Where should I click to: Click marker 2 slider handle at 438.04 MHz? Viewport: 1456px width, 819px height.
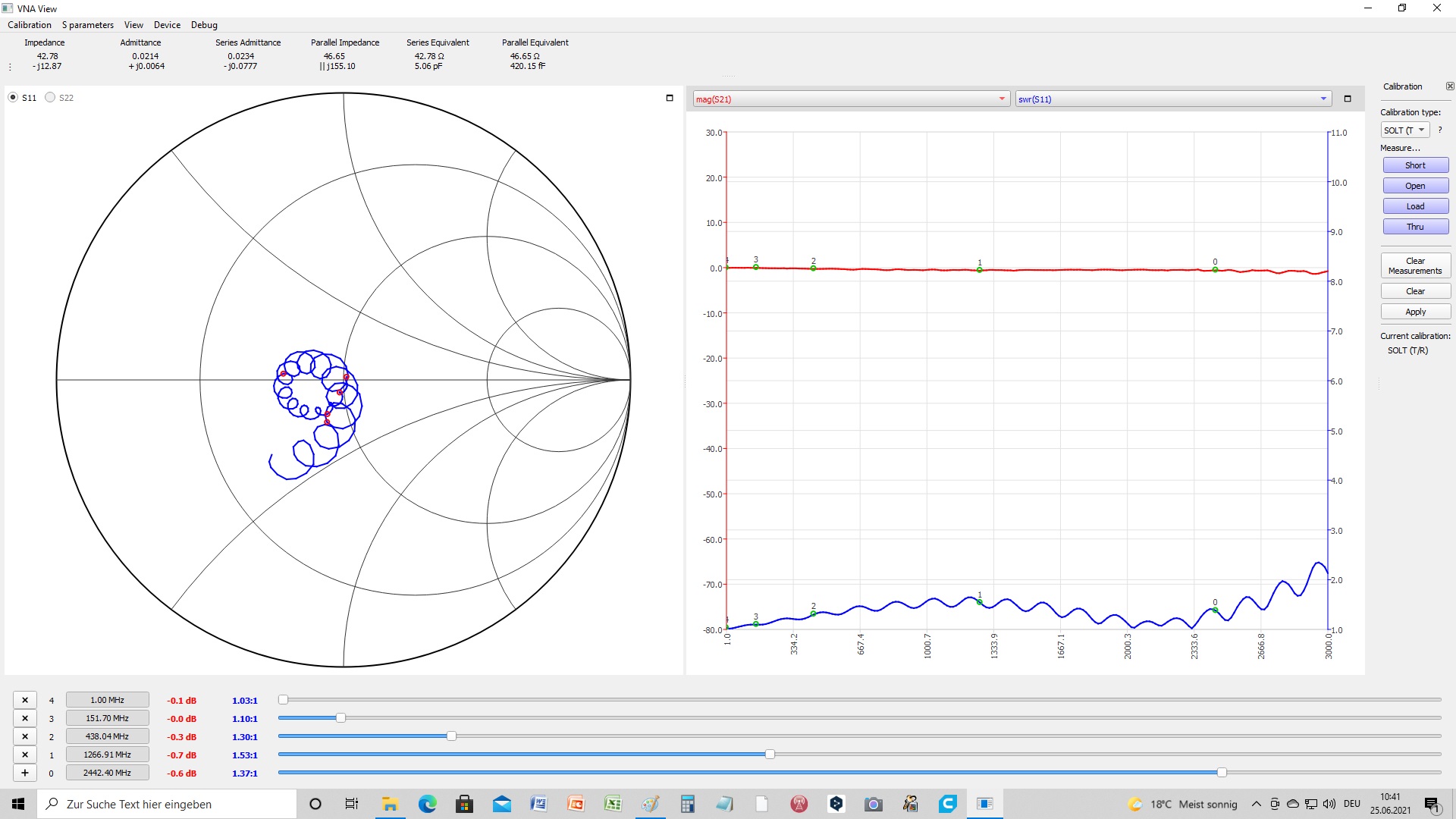tap(451, 736)
